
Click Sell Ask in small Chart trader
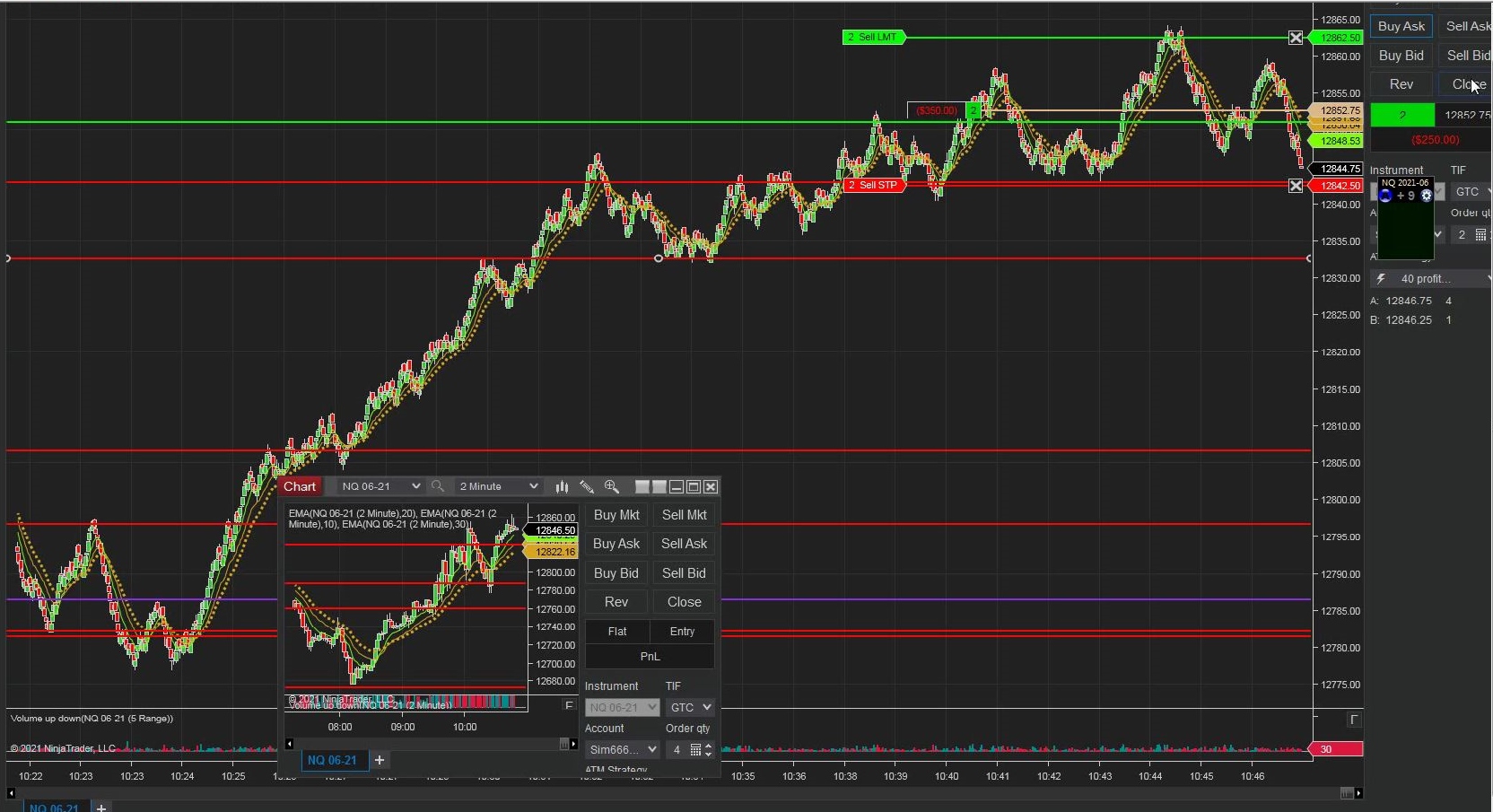click(x=684, y=544)
